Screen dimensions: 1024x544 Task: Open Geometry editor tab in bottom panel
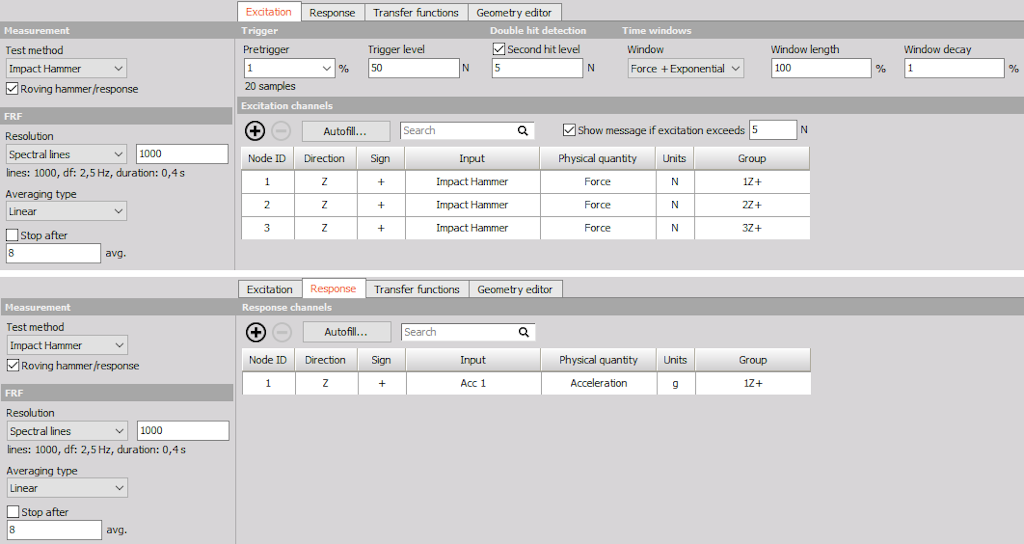pos(515,289)
